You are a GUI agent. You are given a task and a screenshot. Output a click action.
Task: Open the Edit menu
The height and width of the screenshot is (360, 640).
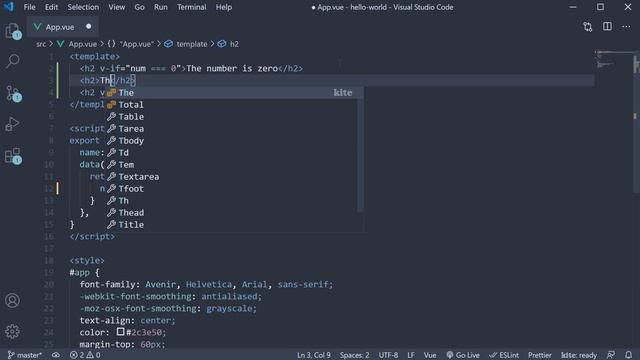tap(51, 7)
